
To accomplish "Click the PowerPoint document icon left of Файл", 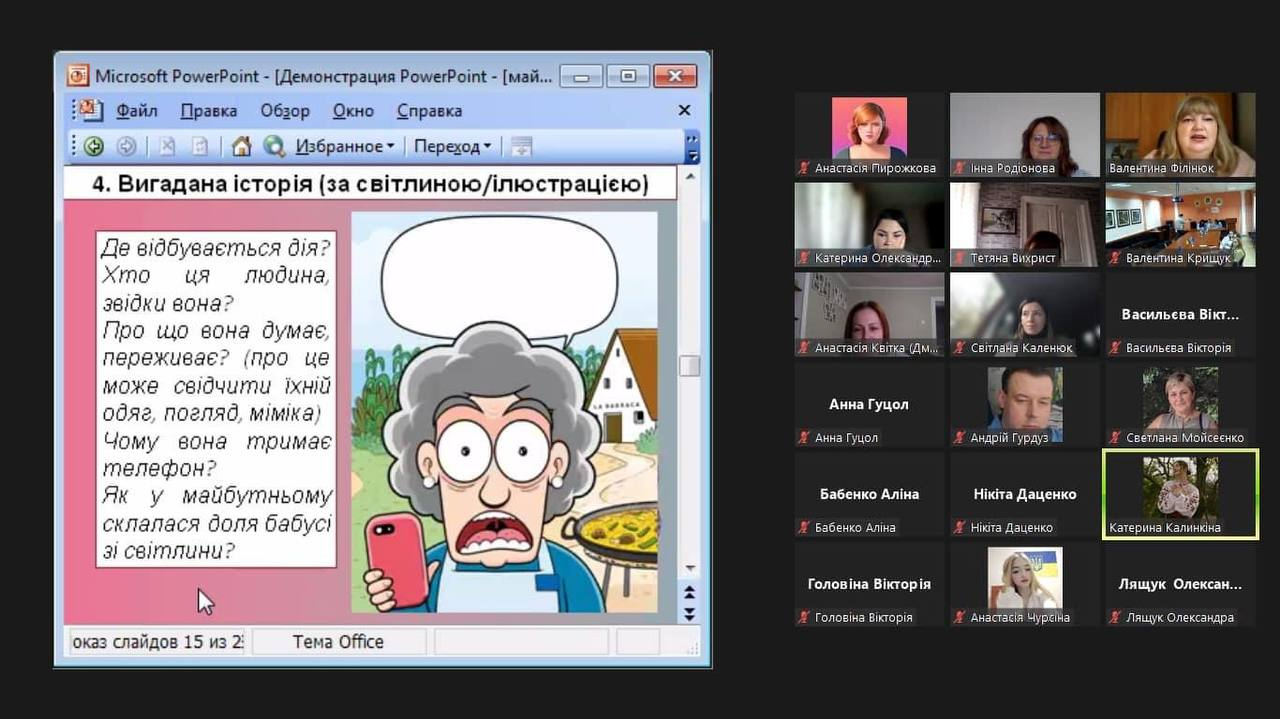I will click(90, 110).
